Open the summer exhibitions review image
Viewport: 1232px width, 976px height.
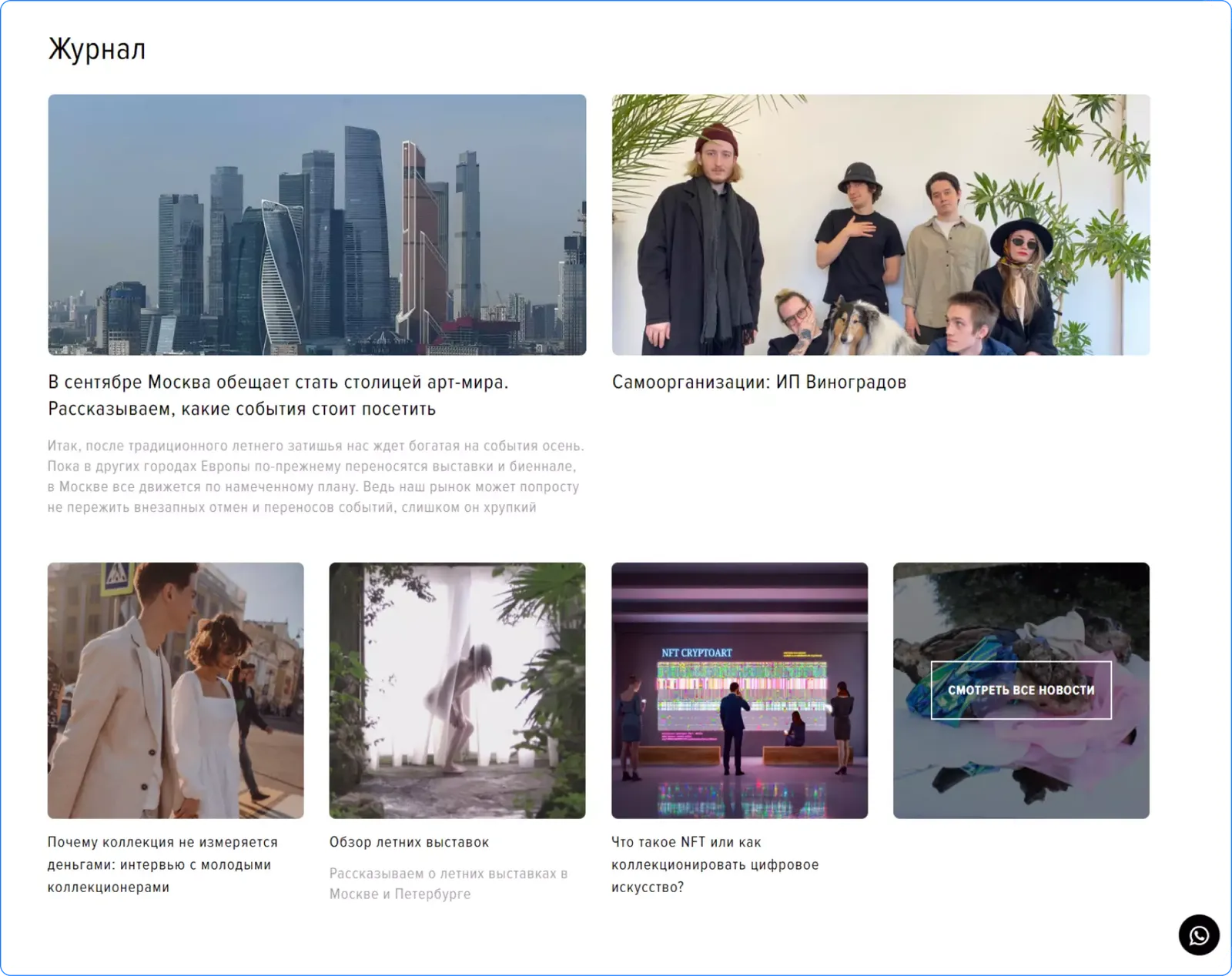457,690
